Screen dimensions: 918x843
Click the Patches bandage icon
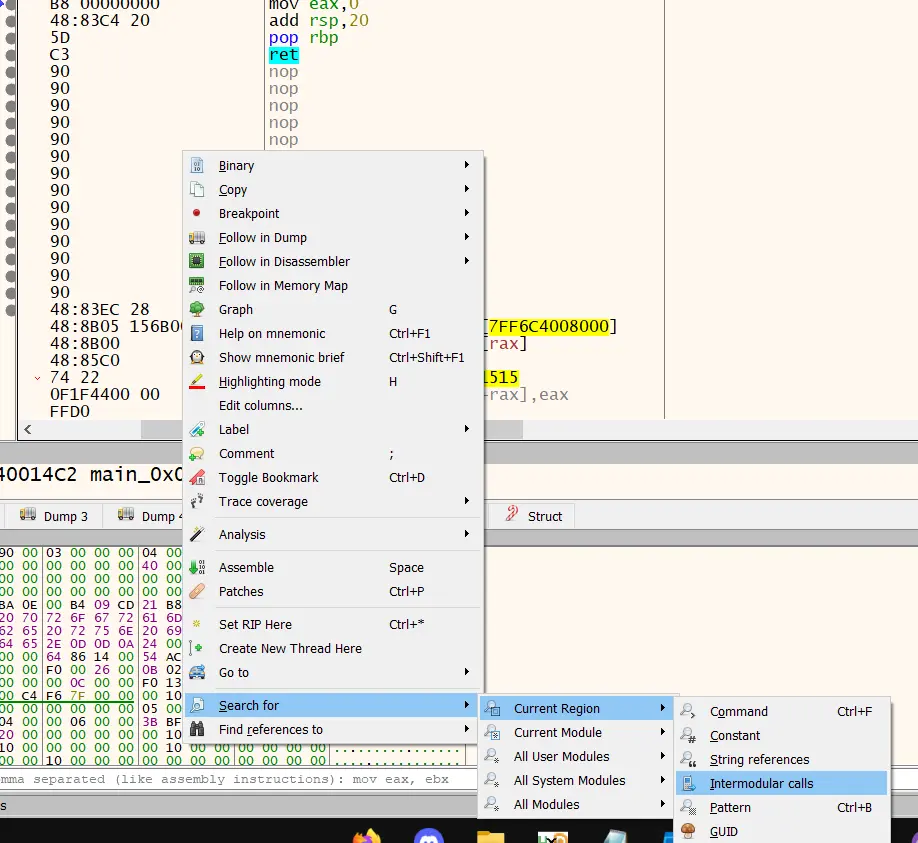(x=197, y=592)
